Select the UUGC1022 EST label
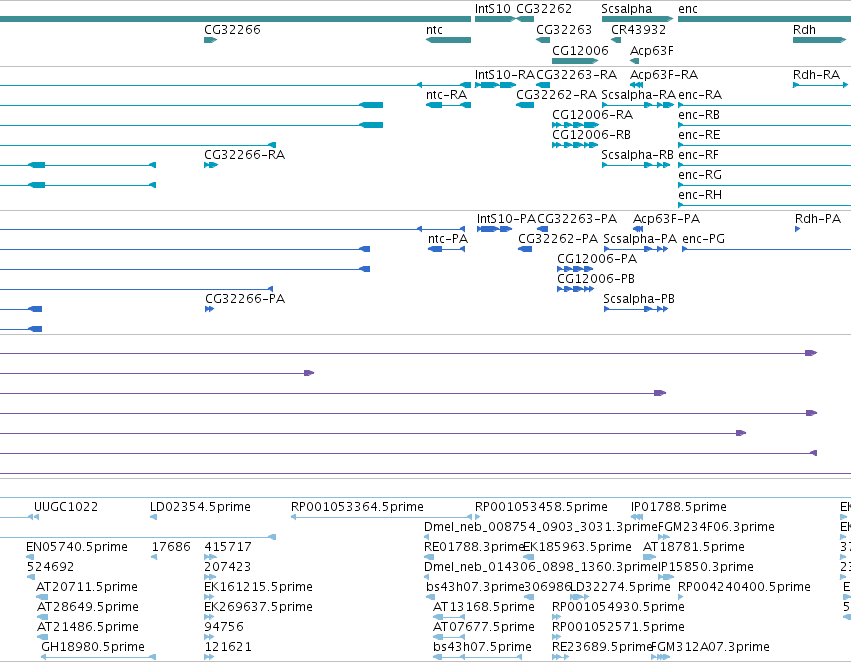 66,507
